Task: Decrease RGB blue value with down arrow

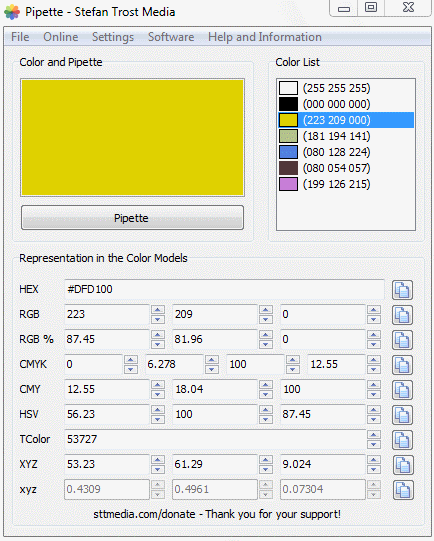Action: tap(374, 319)
